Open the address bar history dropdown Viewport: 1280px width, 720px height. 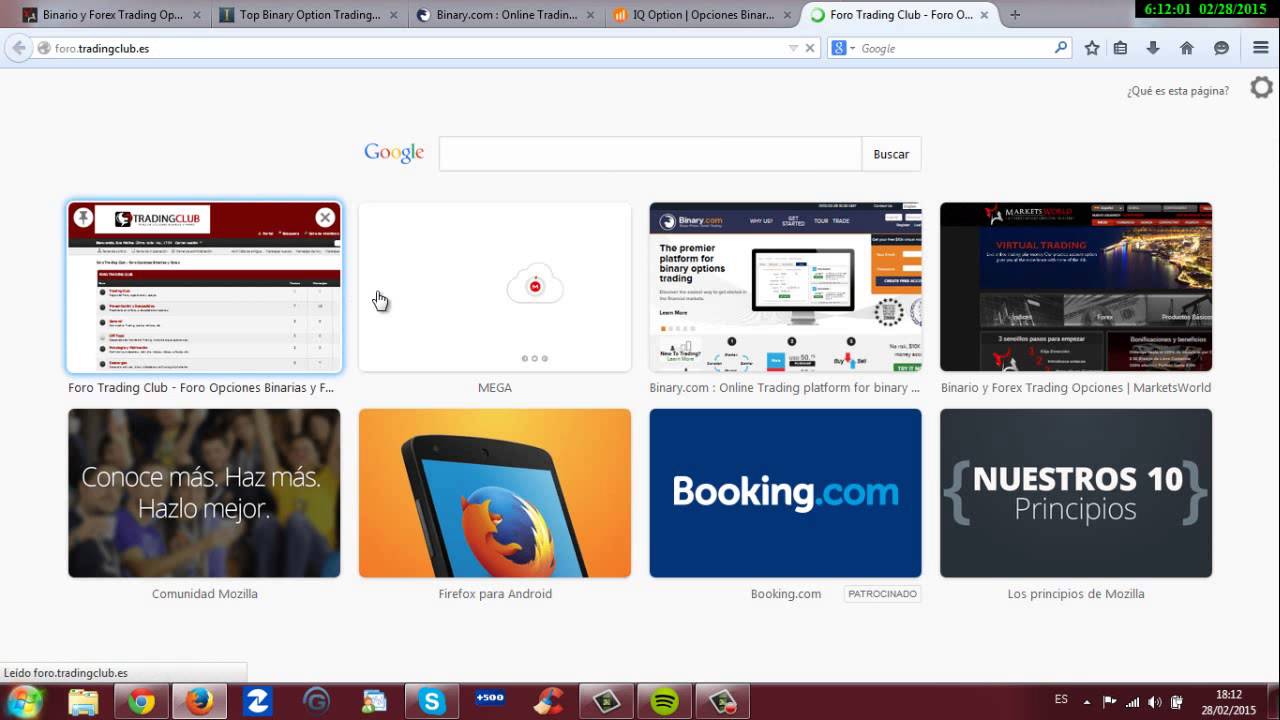point(793,48)
